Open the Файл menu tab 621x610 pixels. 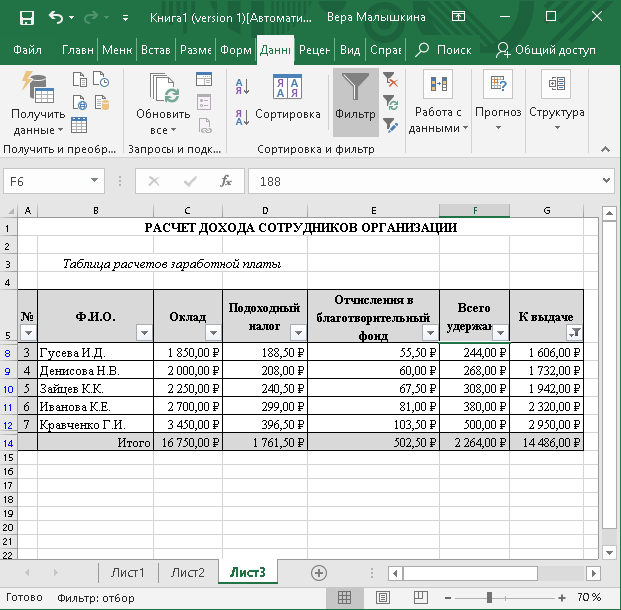click(x=28, y=50)
